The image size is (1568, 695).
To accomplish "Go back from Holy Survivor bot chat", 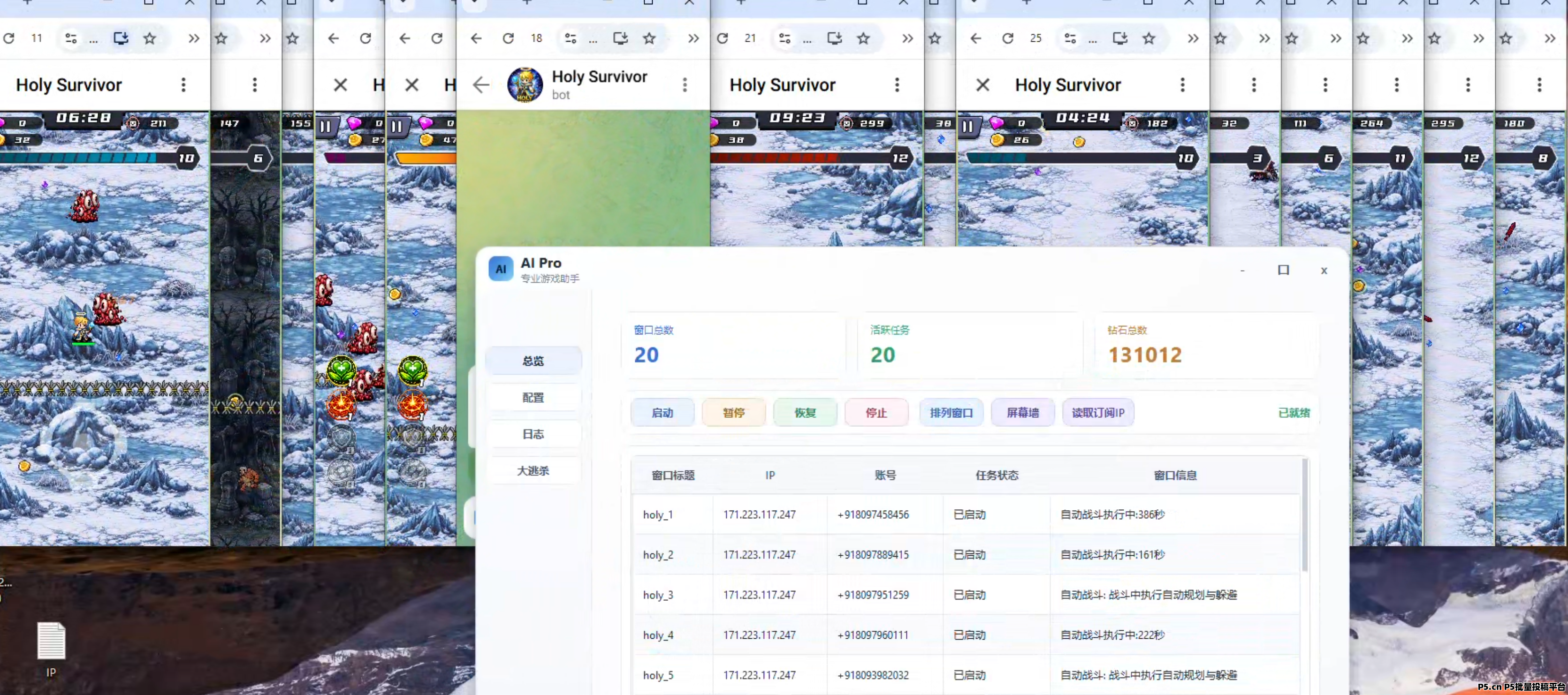I will pos(481,84).
